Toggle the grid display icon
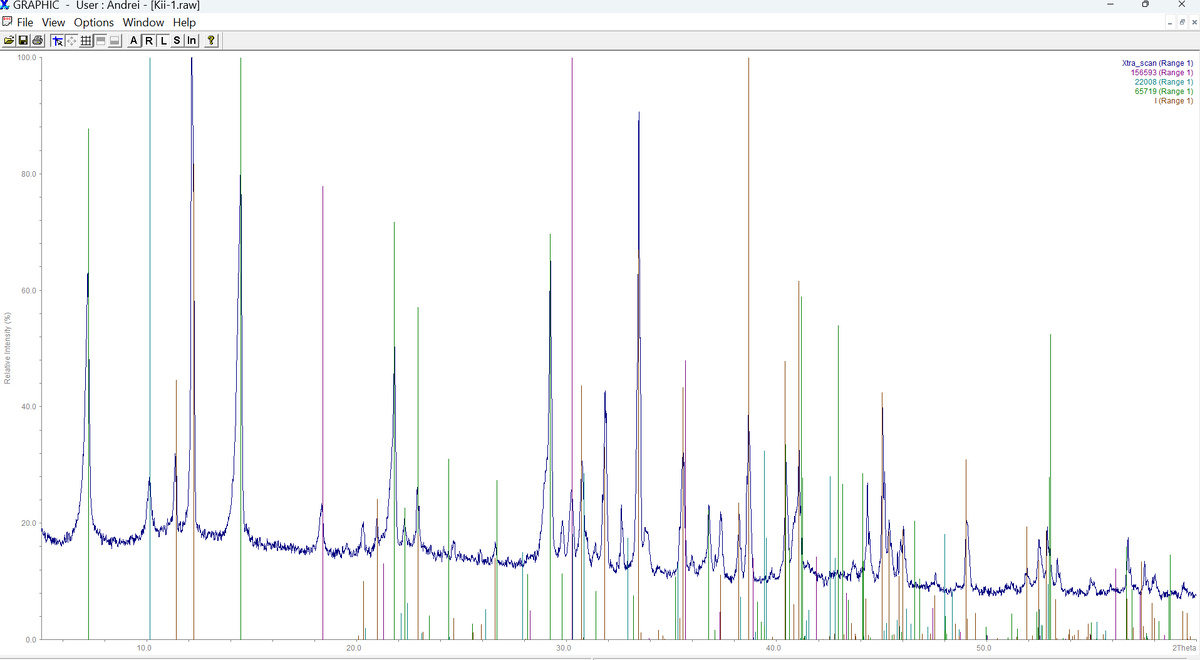The height and width of the screenshot is (660, 1200). (86, 41)
